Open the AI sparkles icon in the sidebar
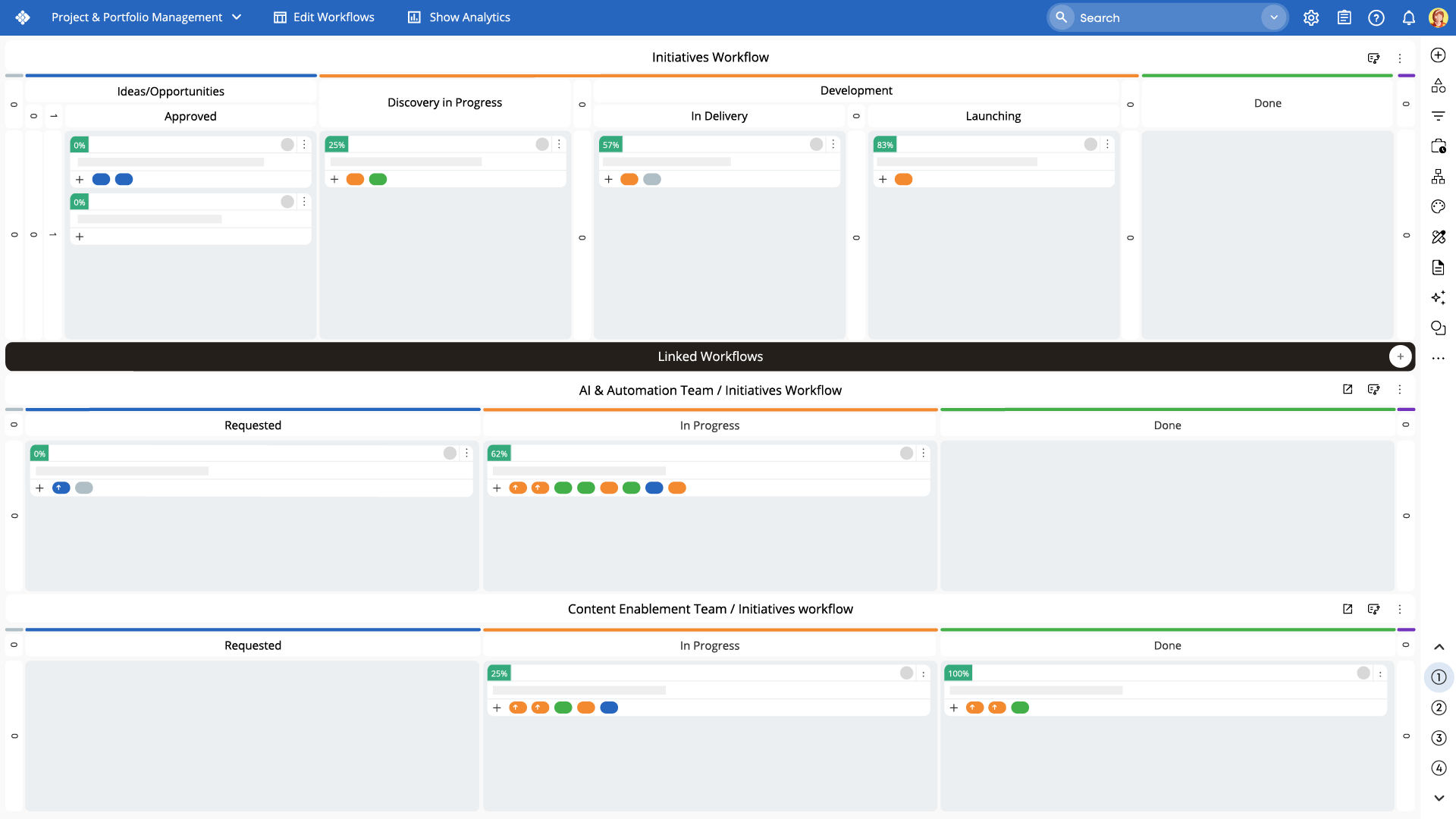 pos(1438,297)
